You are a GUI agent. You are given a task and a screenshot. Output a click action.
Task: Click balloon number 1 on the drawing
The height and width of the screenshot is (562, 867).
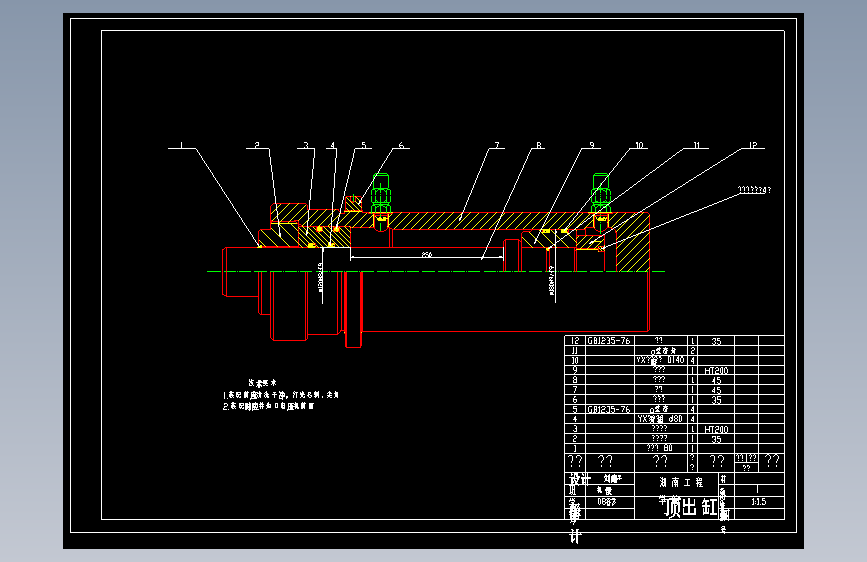[x=181, y=145]
